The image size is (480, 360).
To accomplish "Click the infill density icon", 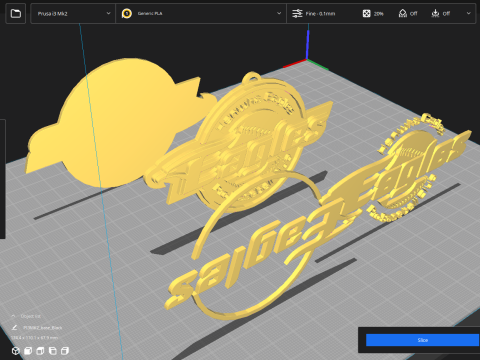I will pos(366,14).
